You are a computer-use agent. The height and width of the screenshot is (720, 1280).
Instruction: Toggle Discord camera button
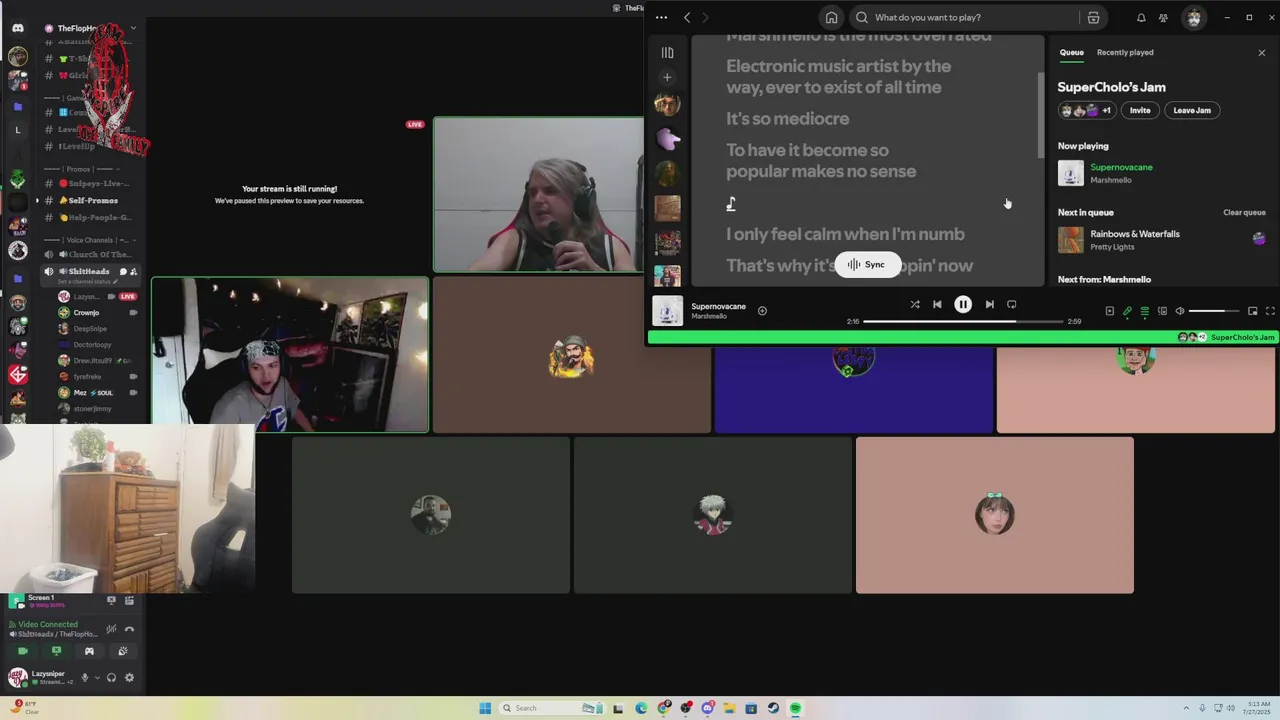coord(23,651)
